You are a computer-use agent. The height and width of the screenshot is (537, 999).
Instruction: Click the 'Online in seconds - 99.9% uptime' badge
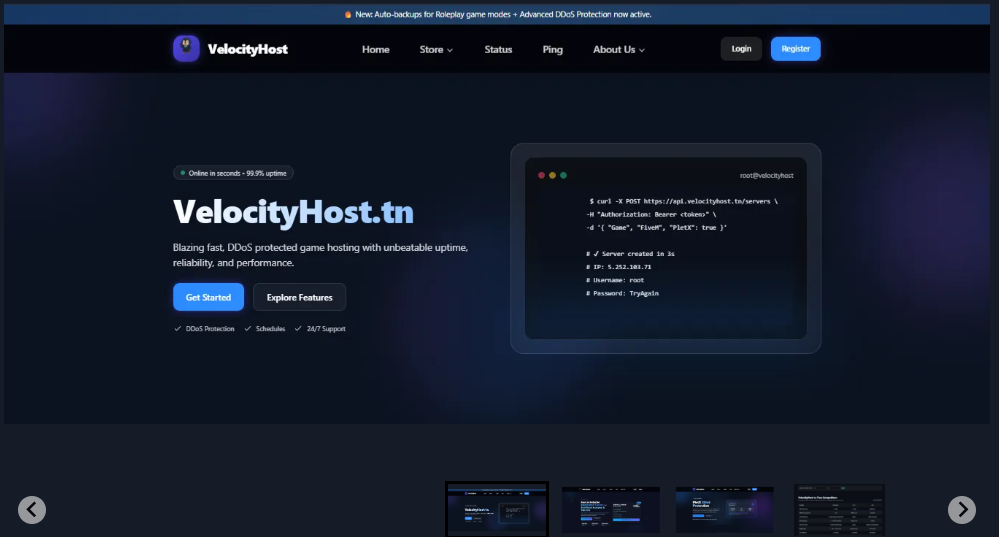point(233,173)
